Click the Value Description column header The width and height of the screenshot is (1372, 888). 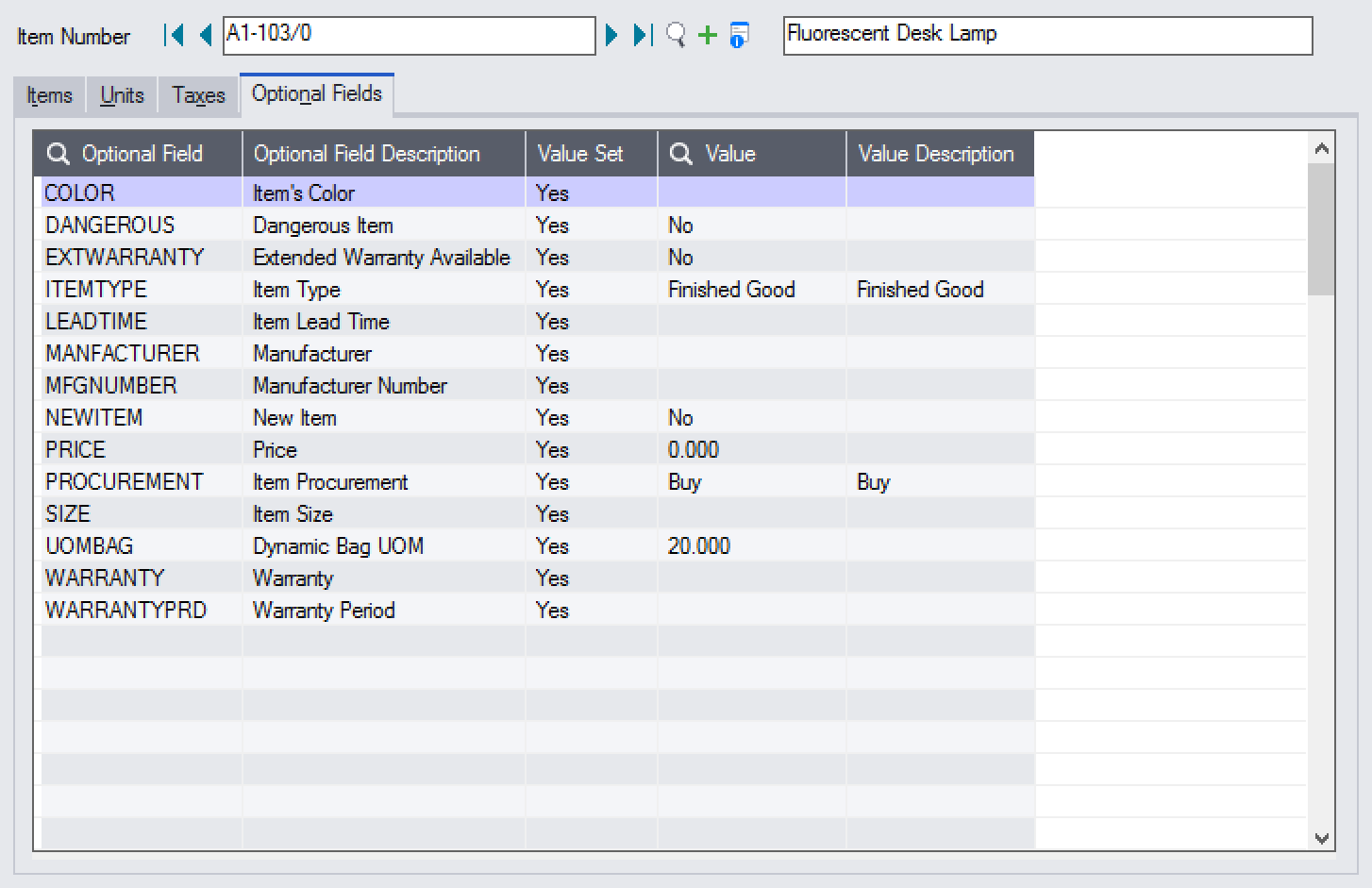point(941,154)
